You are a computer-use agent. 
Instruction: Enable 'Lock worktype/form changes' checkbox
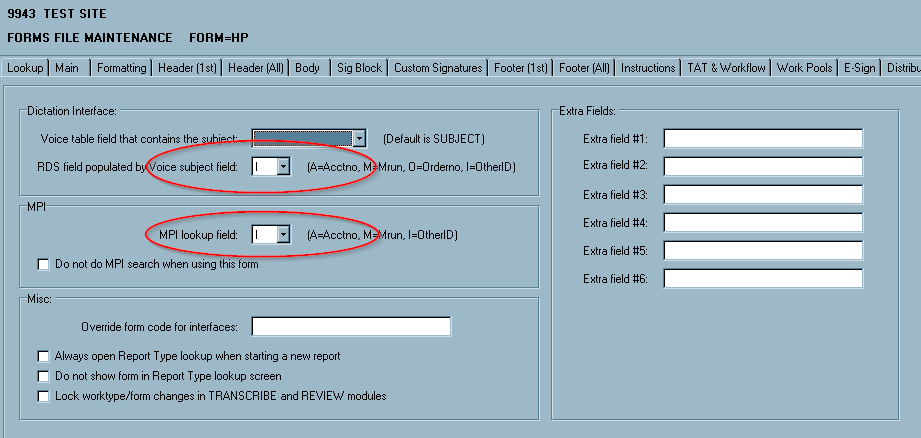43,396
